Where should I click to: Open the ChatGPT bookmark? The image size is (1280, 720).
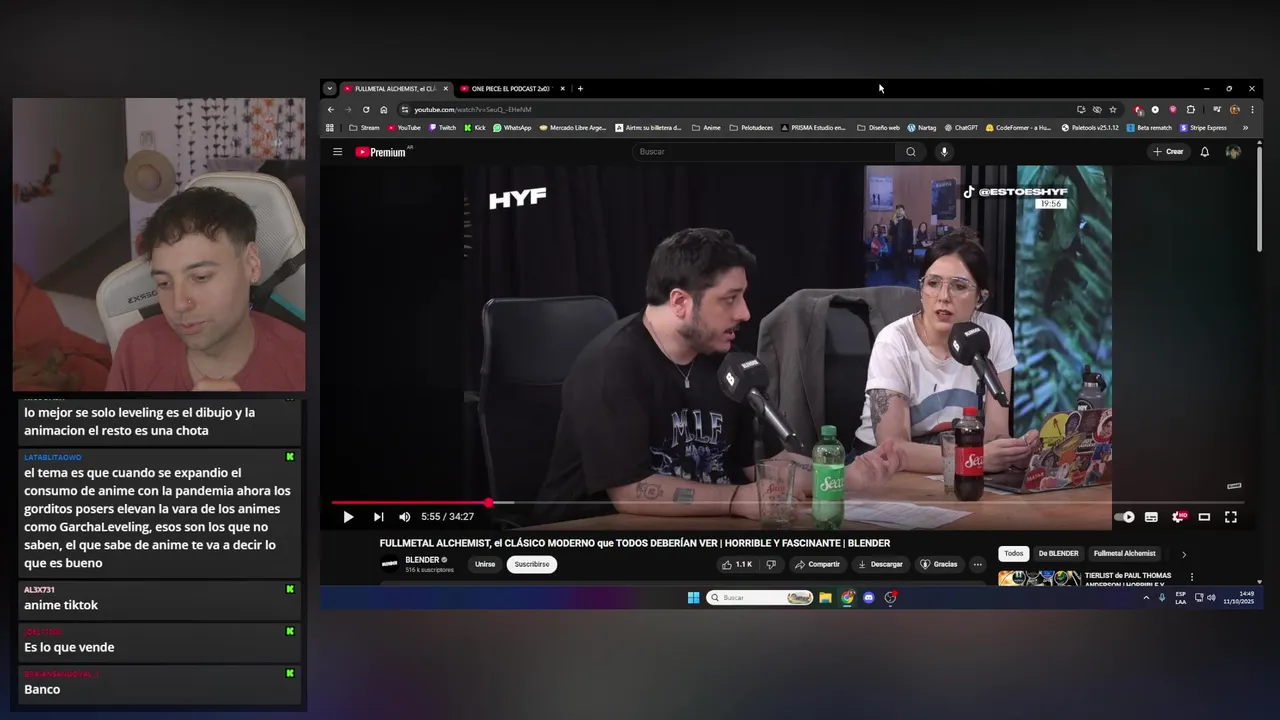(x=961, y=128)
